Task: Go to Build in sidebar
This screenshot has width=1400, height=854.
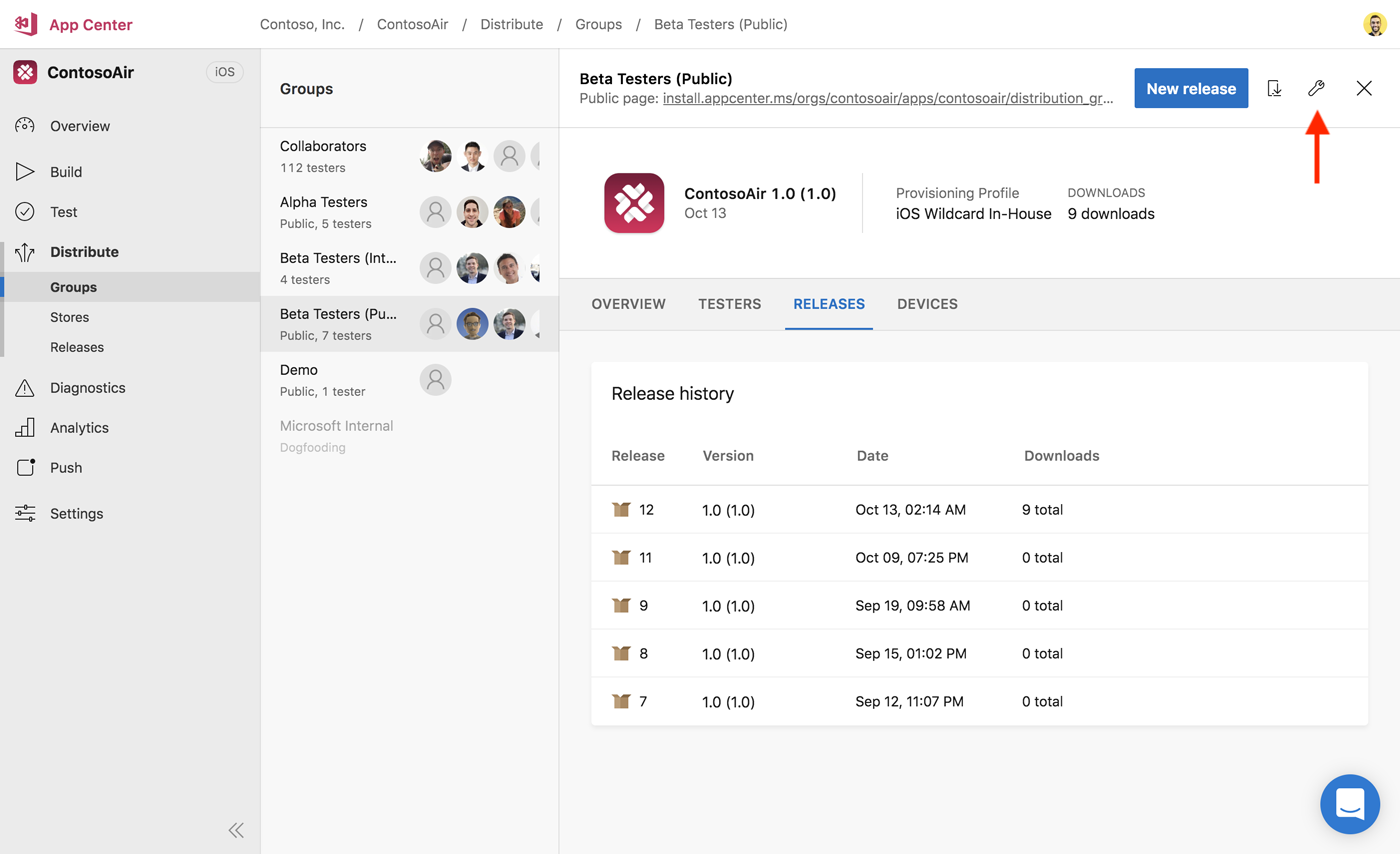Action: pyautogui.click(x=66, y=172)
